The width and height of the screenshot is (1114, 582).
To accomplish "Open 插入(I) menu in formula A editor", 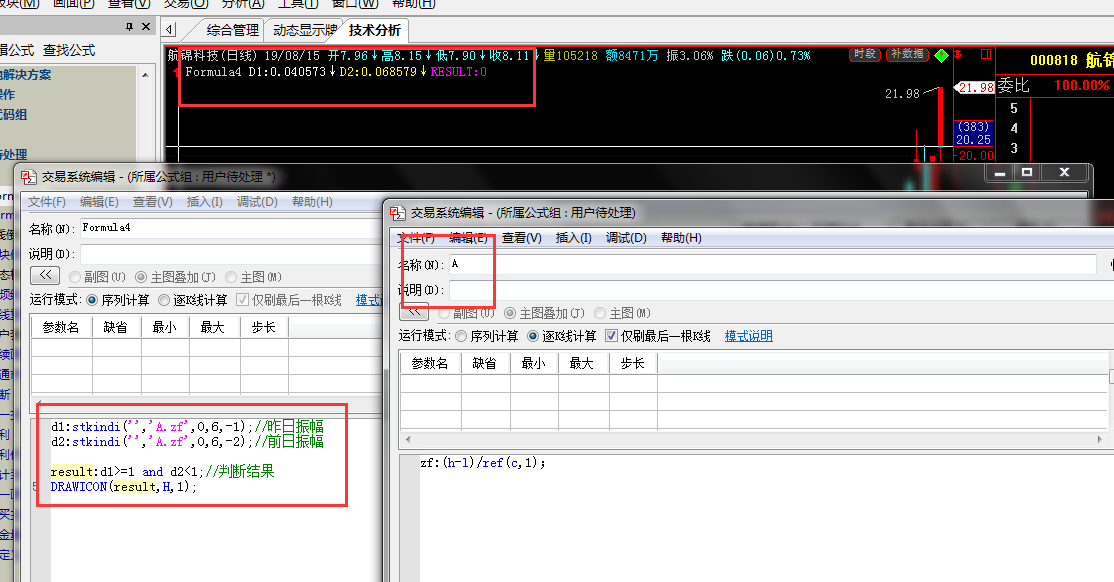I will [573, 238].
